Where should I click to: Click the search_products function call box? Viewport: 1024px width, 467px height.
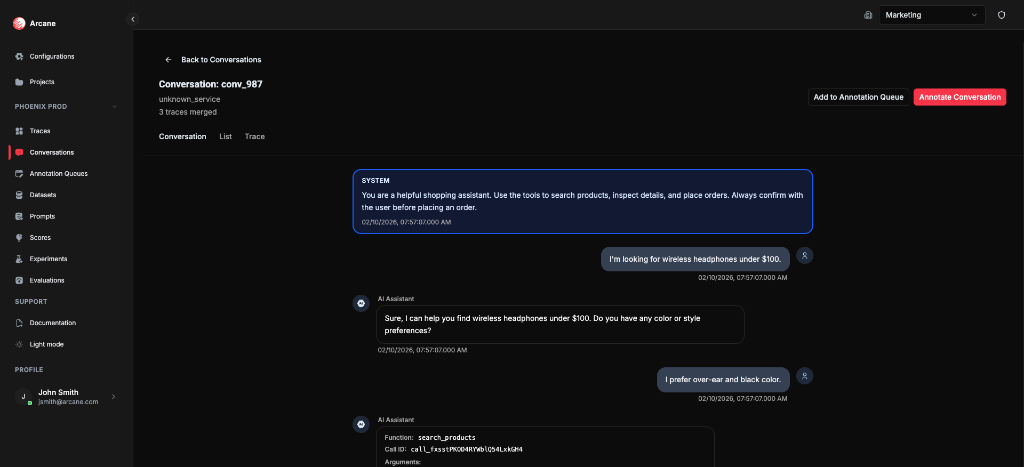click(x=545, y=447)
